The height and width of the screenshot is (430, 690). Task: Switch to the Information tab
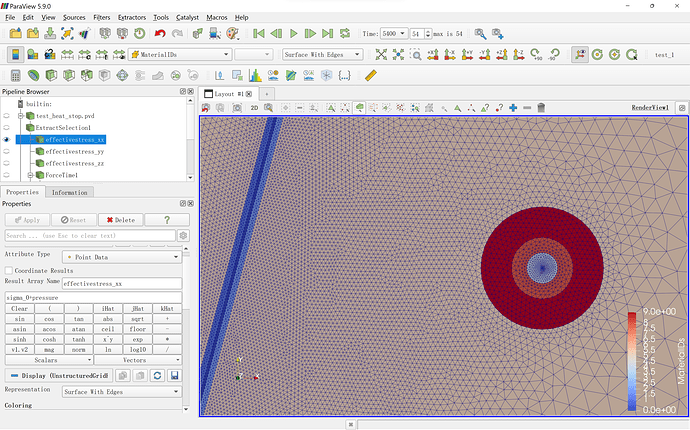click(x=69, y=192)
